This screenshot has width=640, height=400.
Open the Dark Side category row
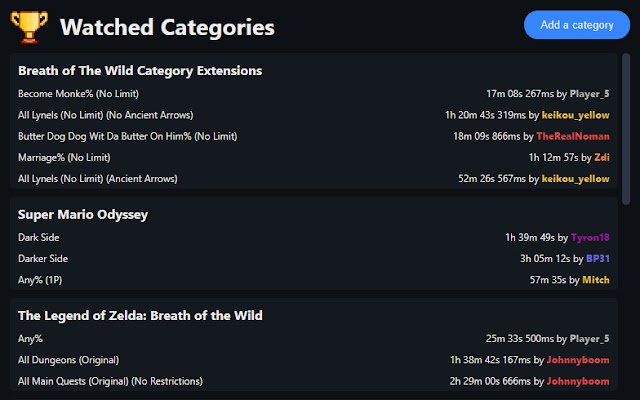pyautogui.click(x=38, y=238)
